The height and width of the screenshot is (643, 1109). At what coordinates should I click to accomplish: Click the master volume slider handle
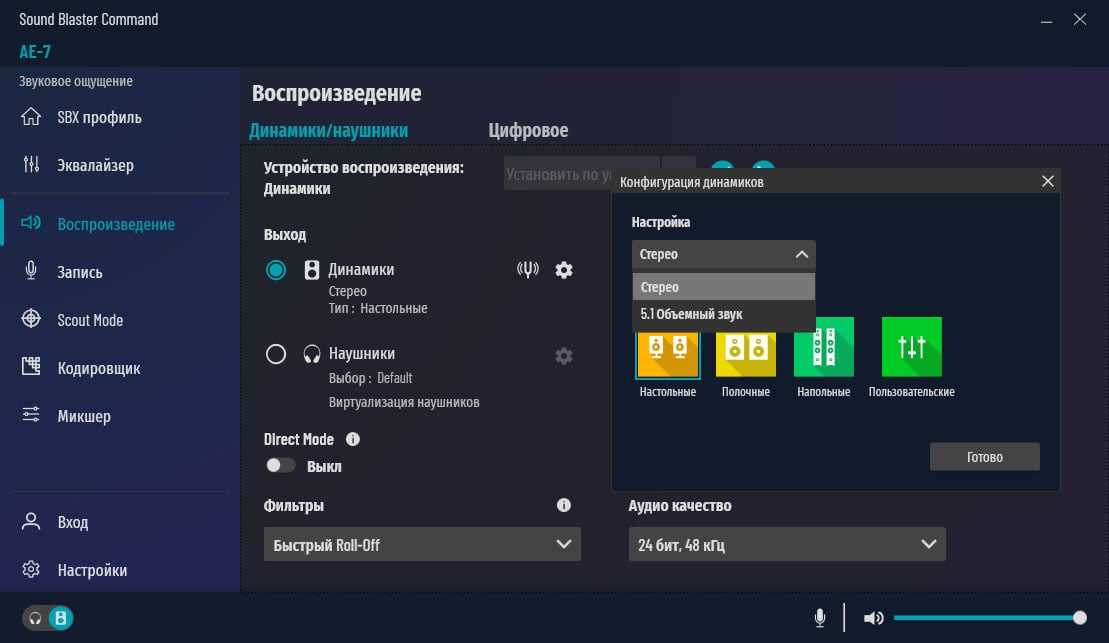point(1080,618)
